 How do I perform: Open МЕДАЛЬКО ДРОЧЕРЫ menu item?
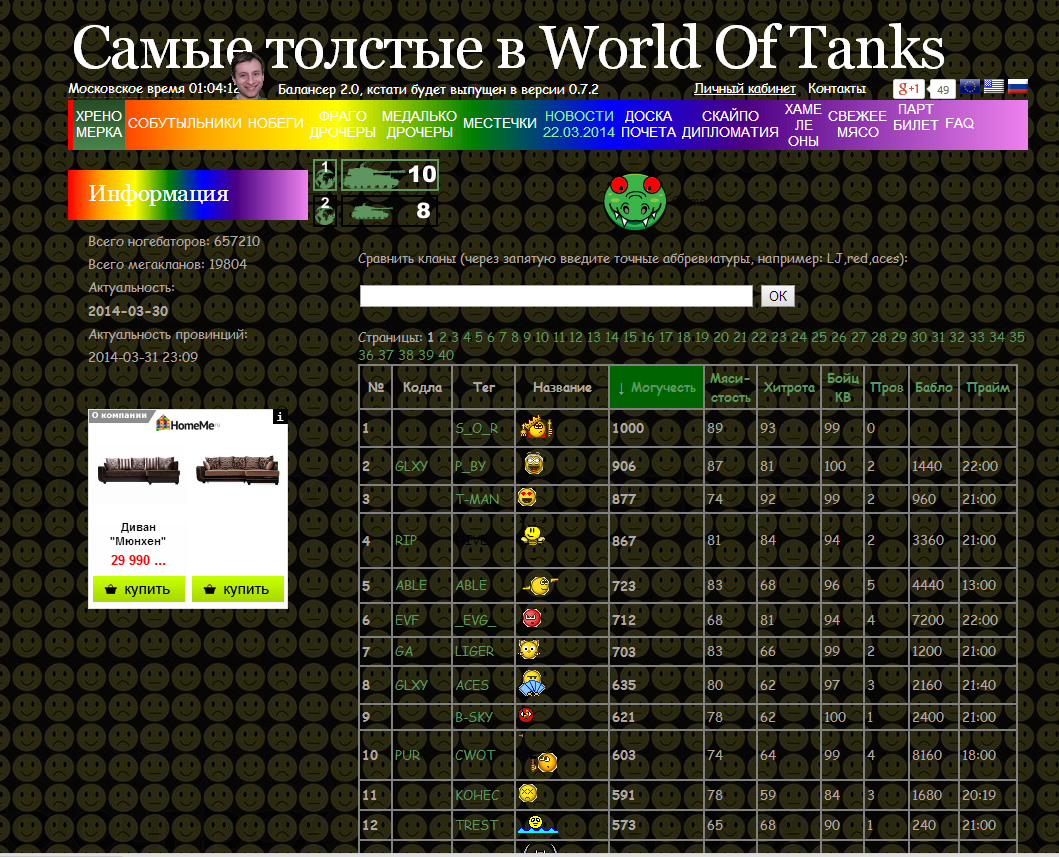(x=419, y=124)
